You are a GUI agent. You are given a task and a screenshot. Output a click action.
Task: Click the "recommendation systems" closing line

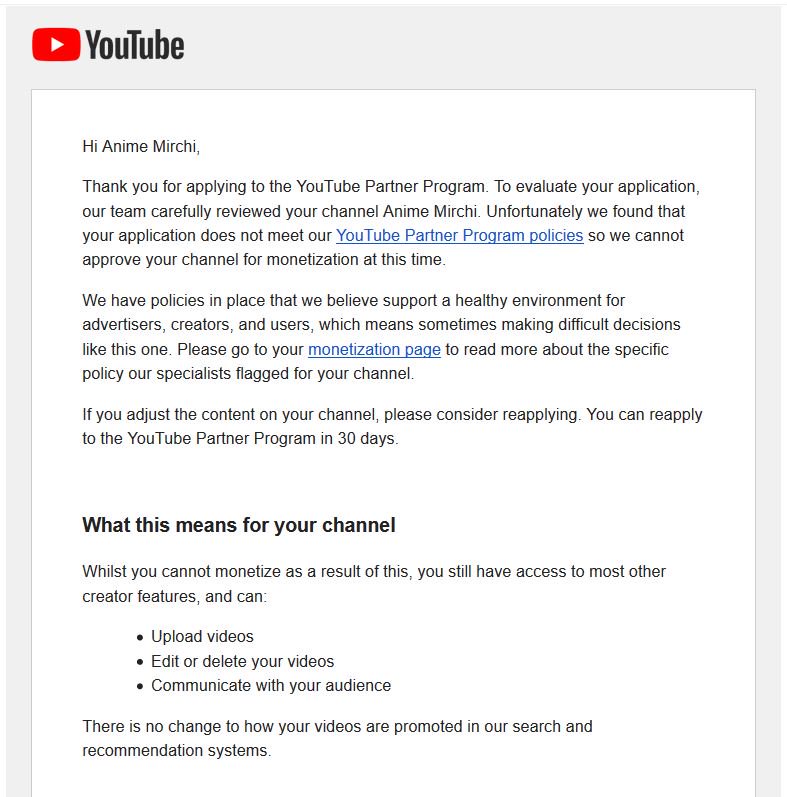(177, 750)
